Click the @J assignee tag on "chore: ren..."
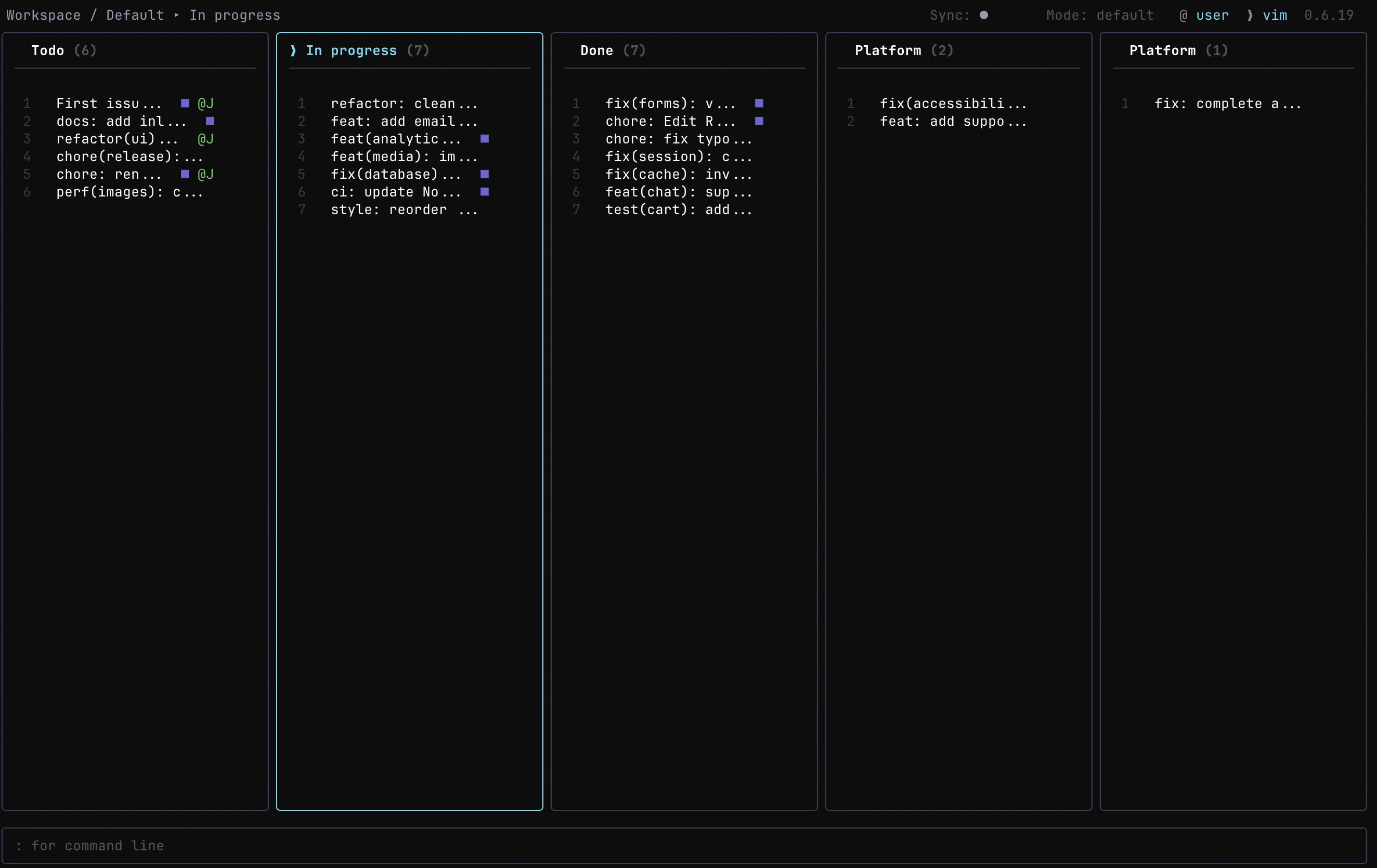Image resolution: width=1377 pixels, height=868 pixels. (206, 174)
